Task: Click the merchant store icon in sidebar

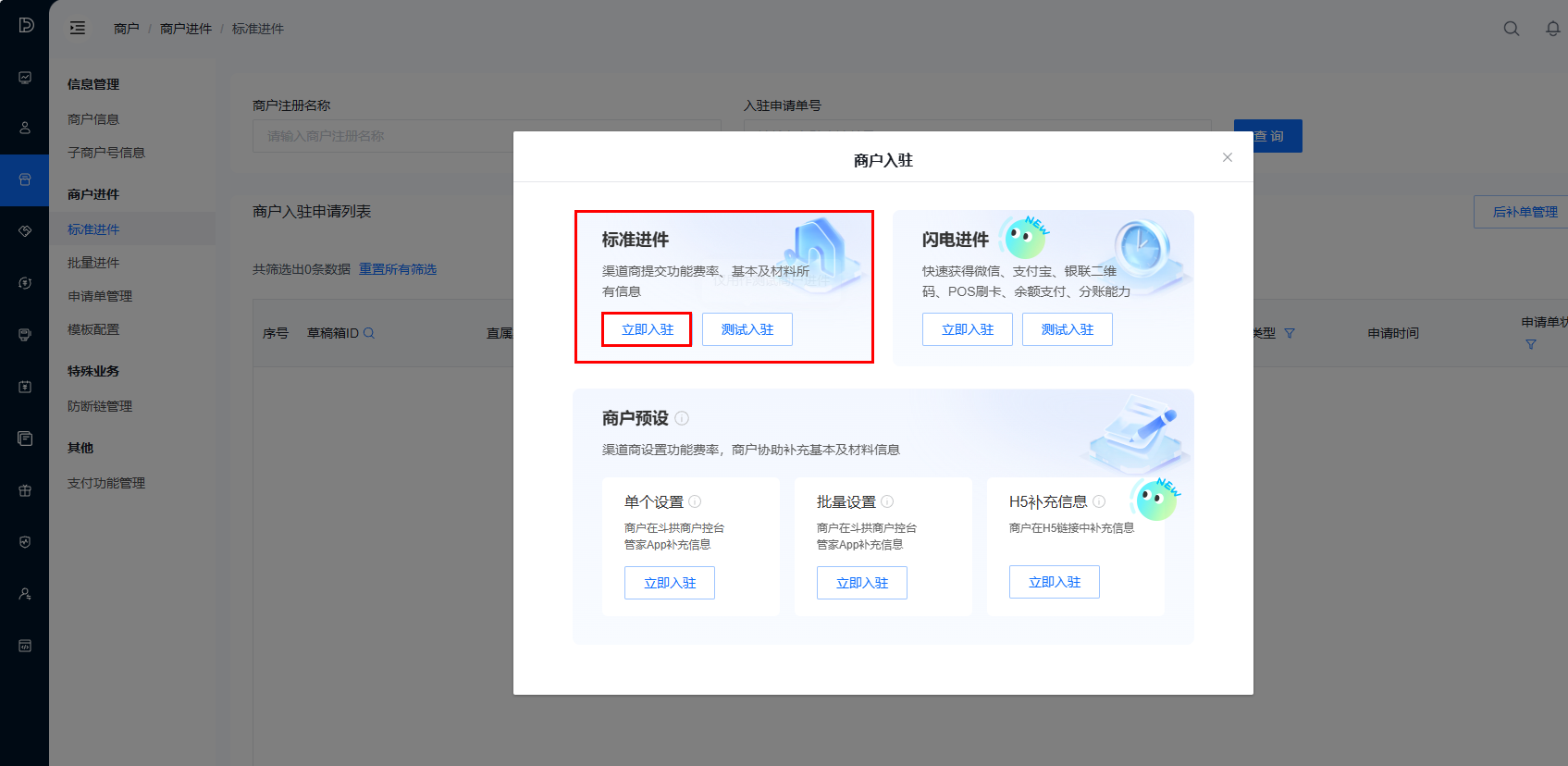Action: [25, 179]
